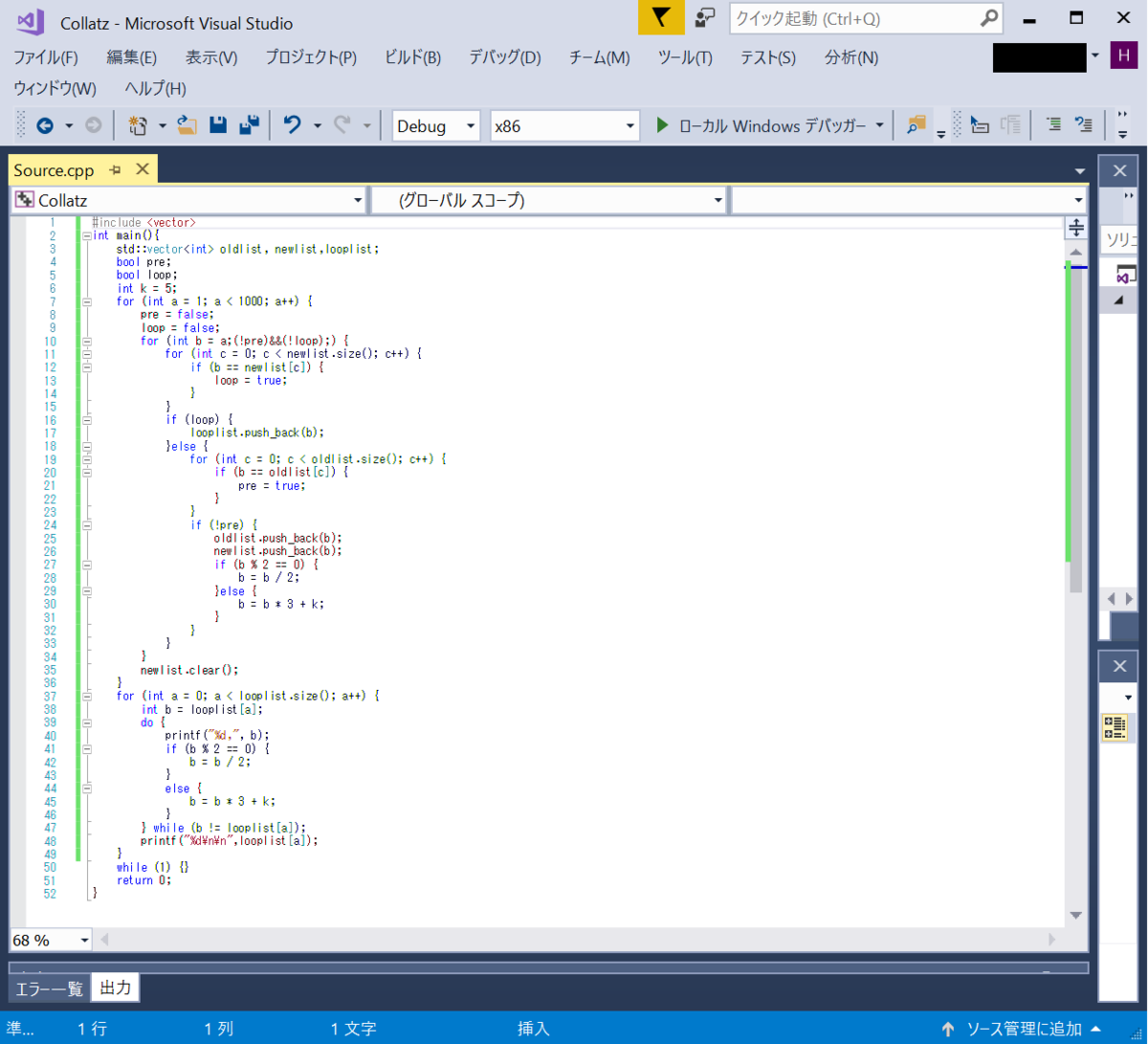Viewport: 1148px width, 1044px height.
Task: Switch to the 出力 tab
Action: (x=116, y=988)
